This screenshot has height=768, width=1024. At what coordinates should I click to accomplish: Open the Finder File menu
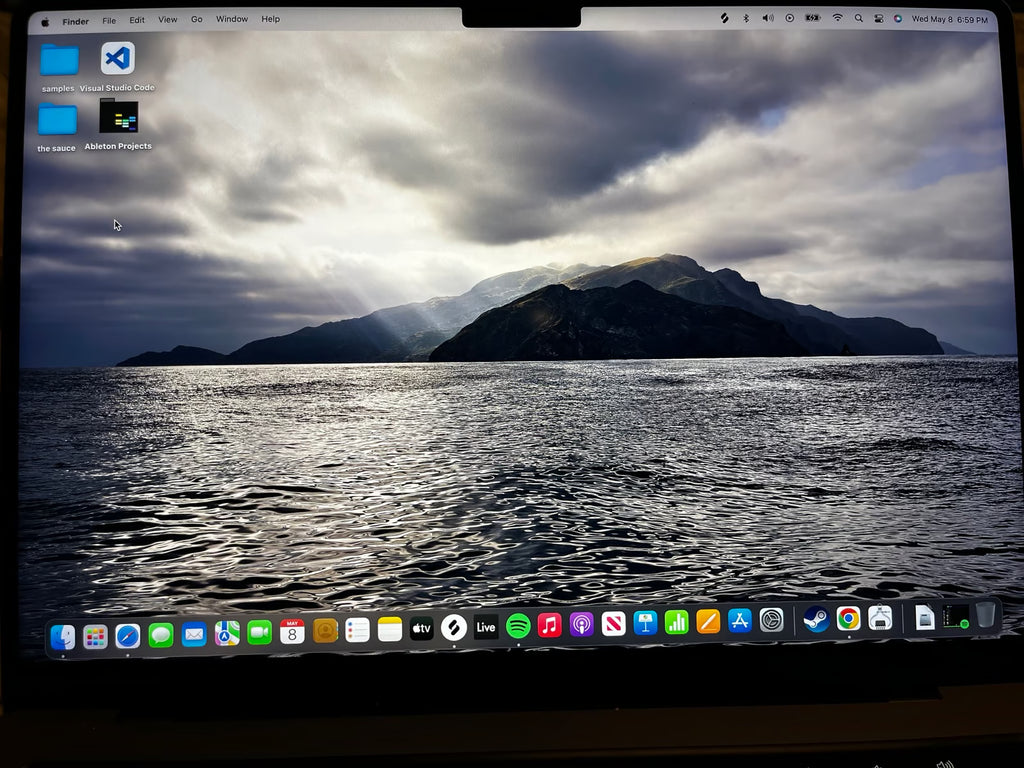tap(108, 18)
